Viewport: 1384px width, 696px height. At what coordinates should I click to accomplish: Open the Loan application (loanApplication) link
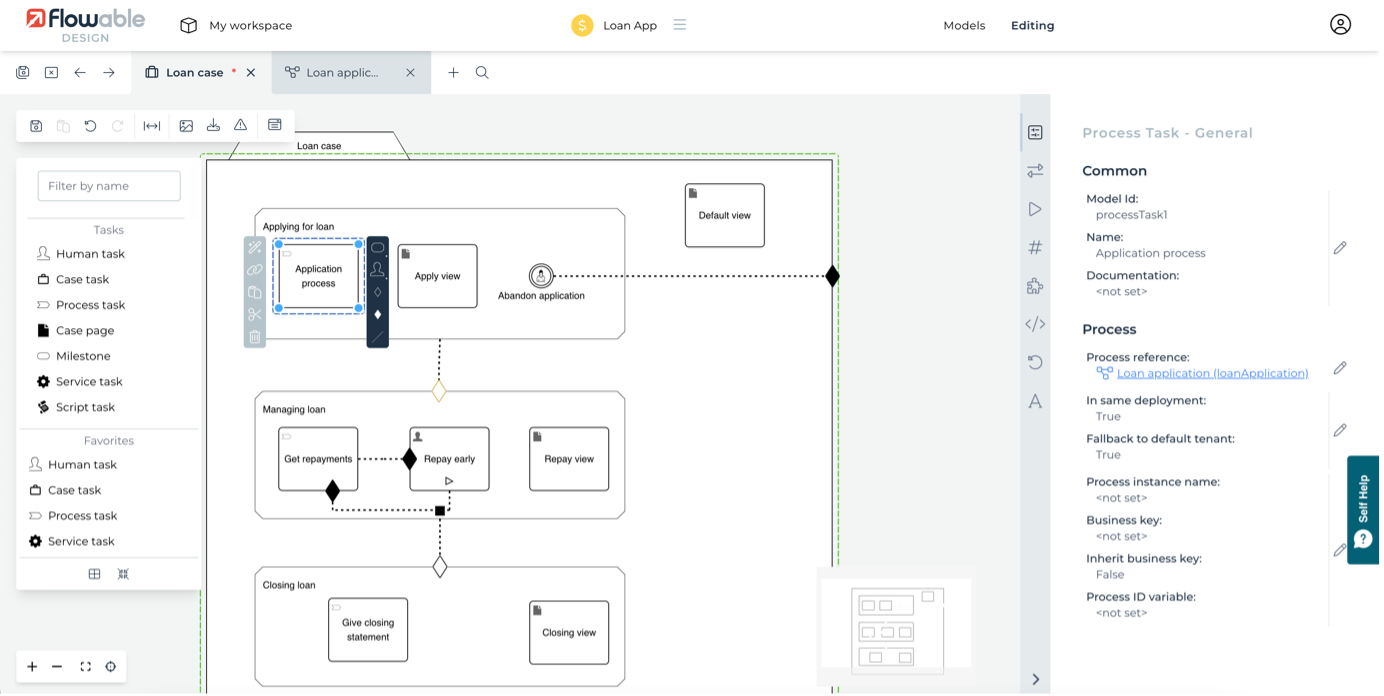pos(1212,373)
